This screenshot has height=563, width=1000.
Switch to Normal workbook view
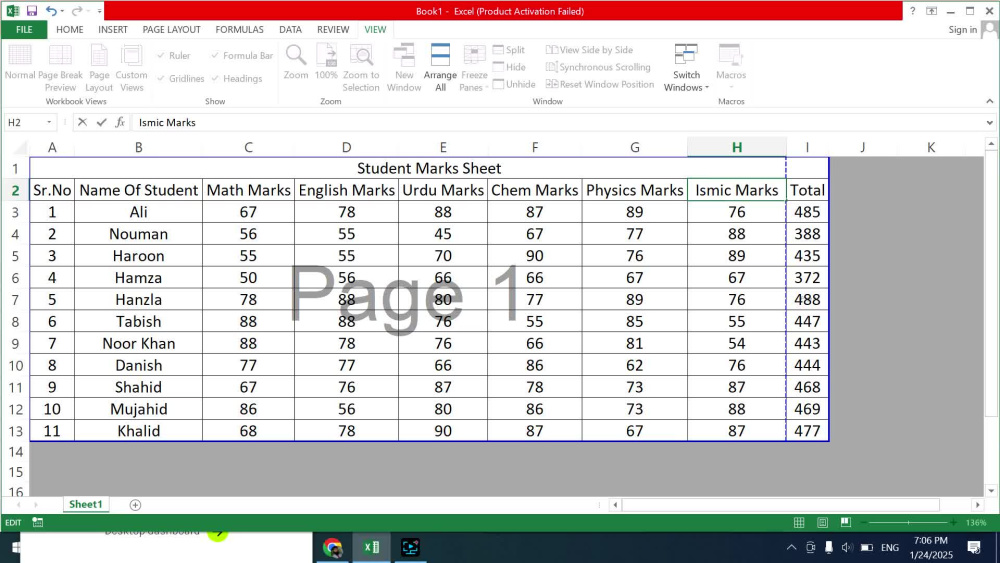20,62
